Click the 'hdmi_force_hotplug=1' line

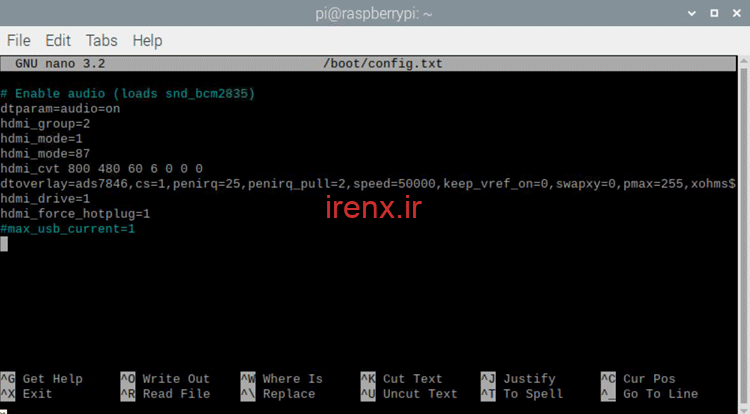pyautogui.click(x=75, y=214)
